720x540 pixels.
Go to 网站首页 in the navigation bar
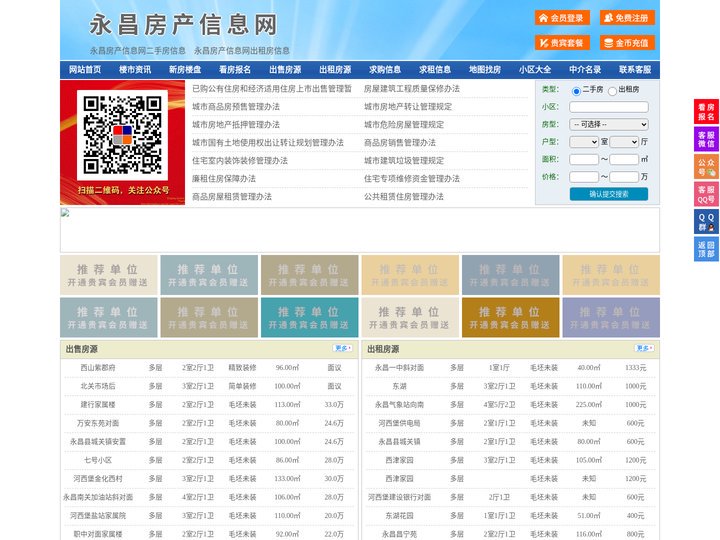coord(85,70)
